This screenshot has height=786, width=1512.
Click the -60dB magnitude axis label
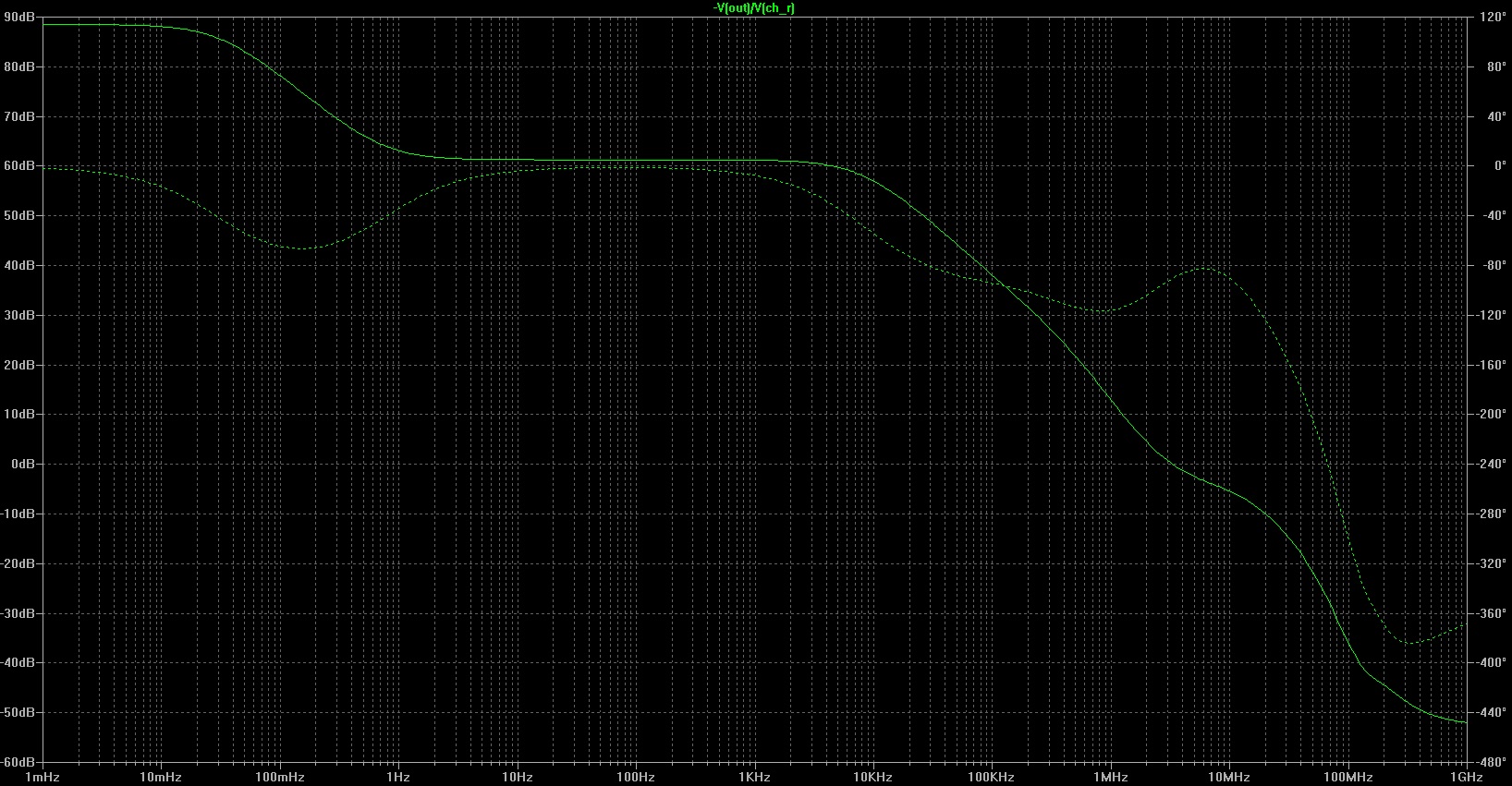click(x=18, y=762)
